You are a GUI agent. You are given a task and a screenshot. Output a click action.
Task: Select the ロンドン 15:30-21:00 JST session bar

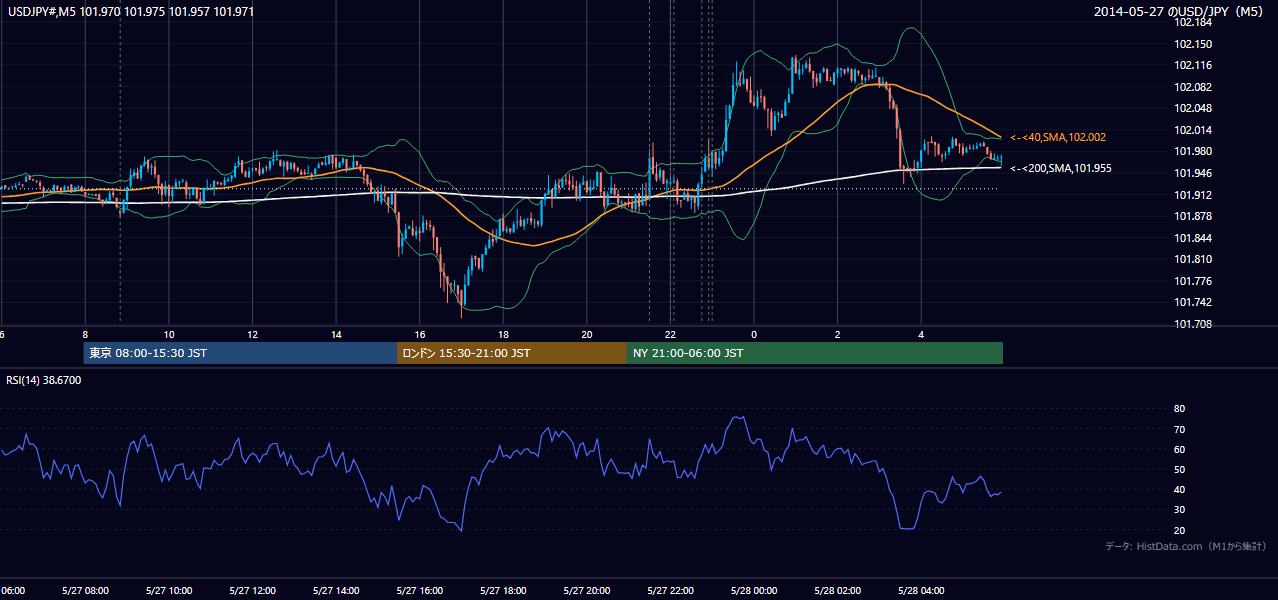tap(512, 353)
